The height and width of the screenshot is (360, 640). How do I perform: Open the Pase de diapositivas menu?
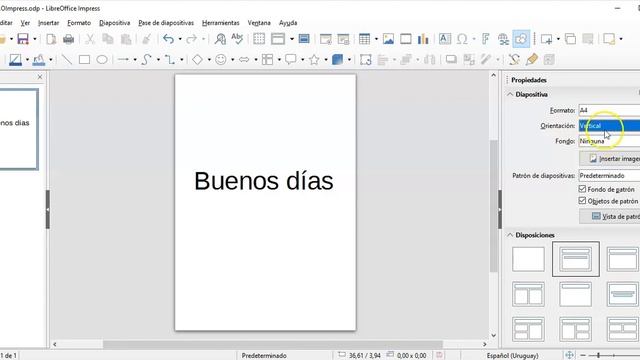coord(166,23)
